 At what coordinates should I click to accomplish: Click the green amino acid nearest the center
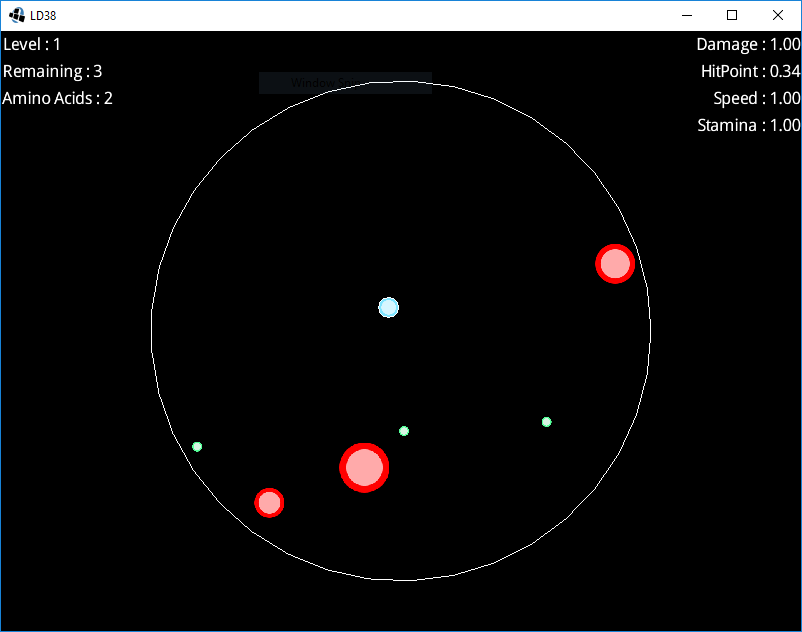pyautogui.click(x=404, y=431)
